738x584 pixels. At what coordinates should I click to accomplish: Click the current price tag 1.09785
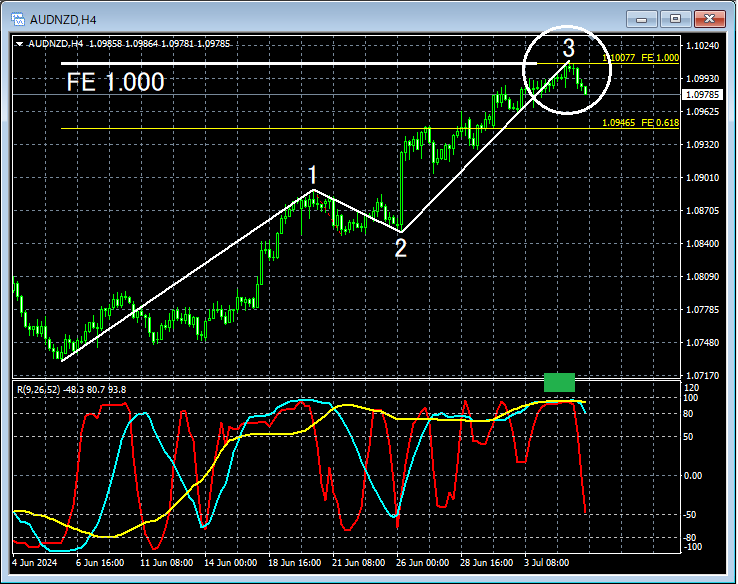702,95
